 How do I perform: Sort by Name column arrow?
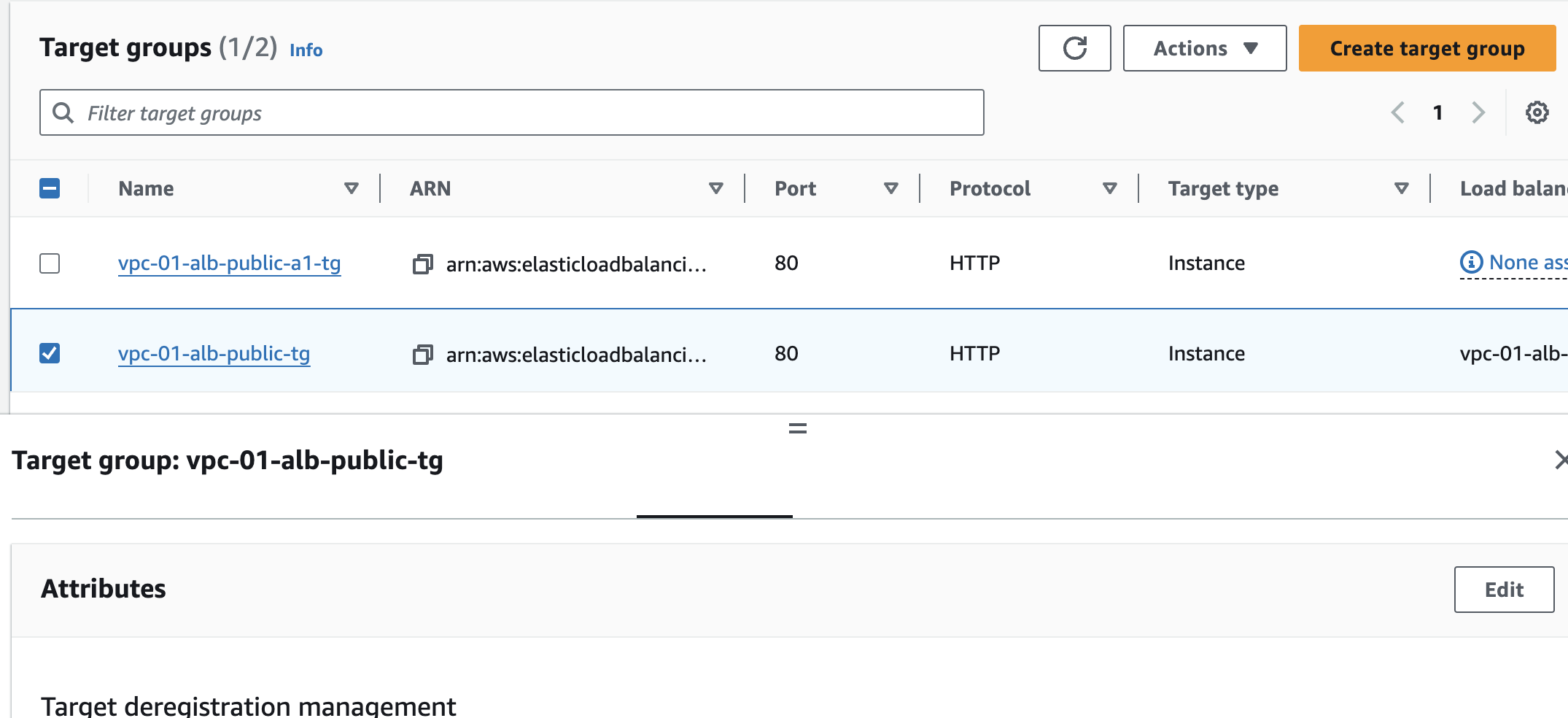click(x=352, y=188)
